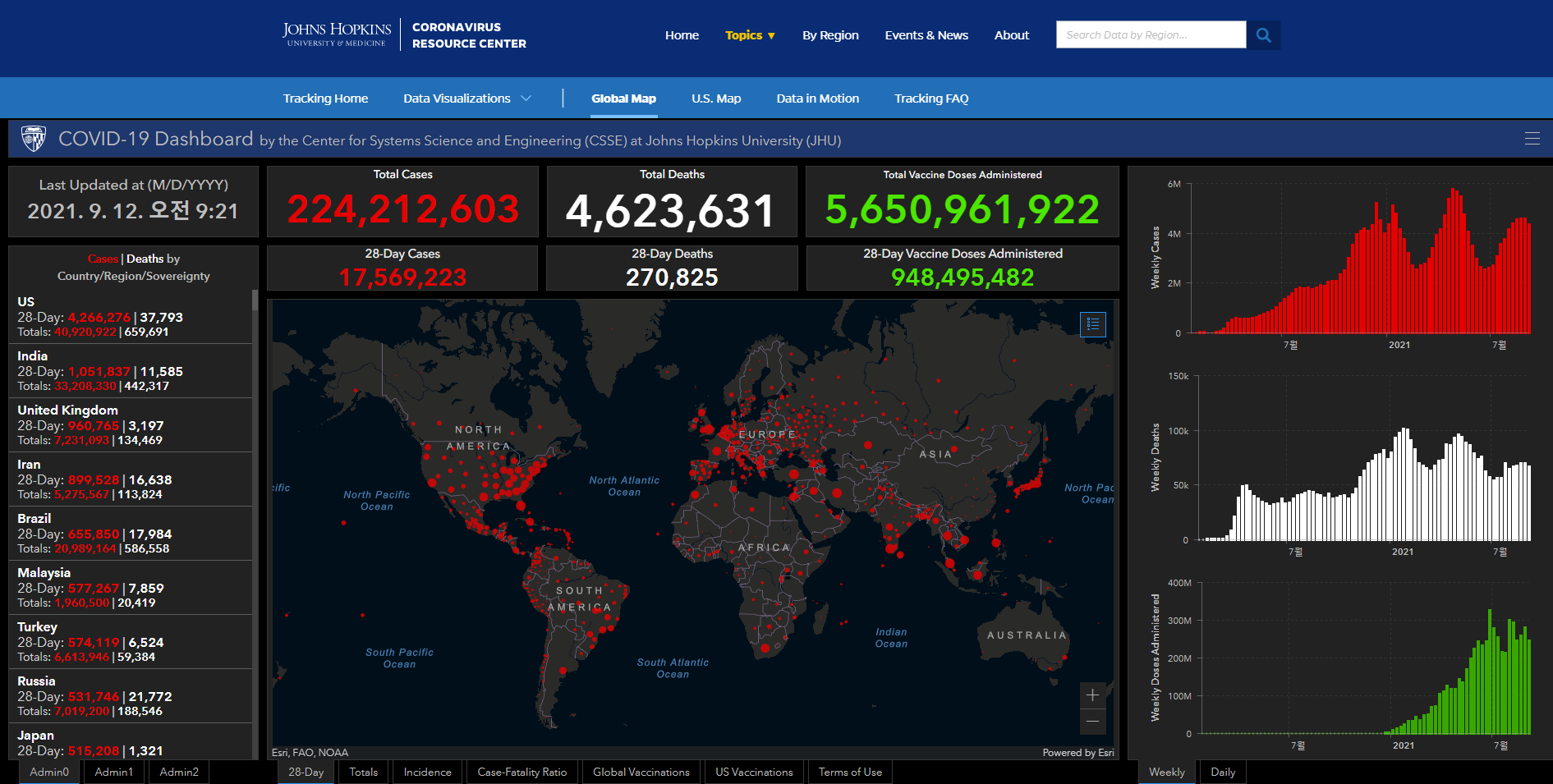The height and width of the screenshot is (784, 1553).
Task: Select US in the country list
Action: (130, 317)
